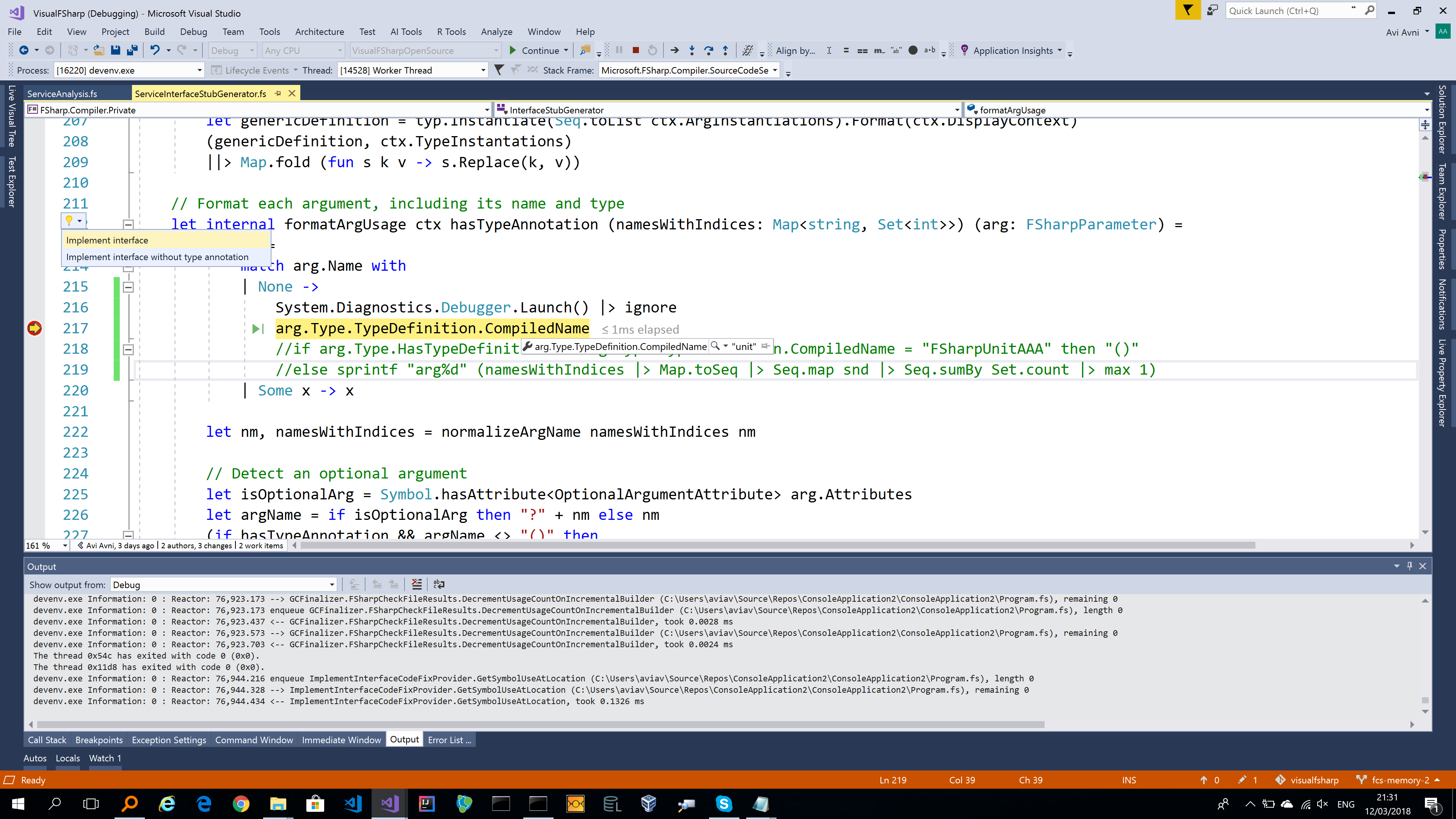Open the Debug menu
Image resolution: width=1456 pixels, height=819 pixels.
coord(193,31)
